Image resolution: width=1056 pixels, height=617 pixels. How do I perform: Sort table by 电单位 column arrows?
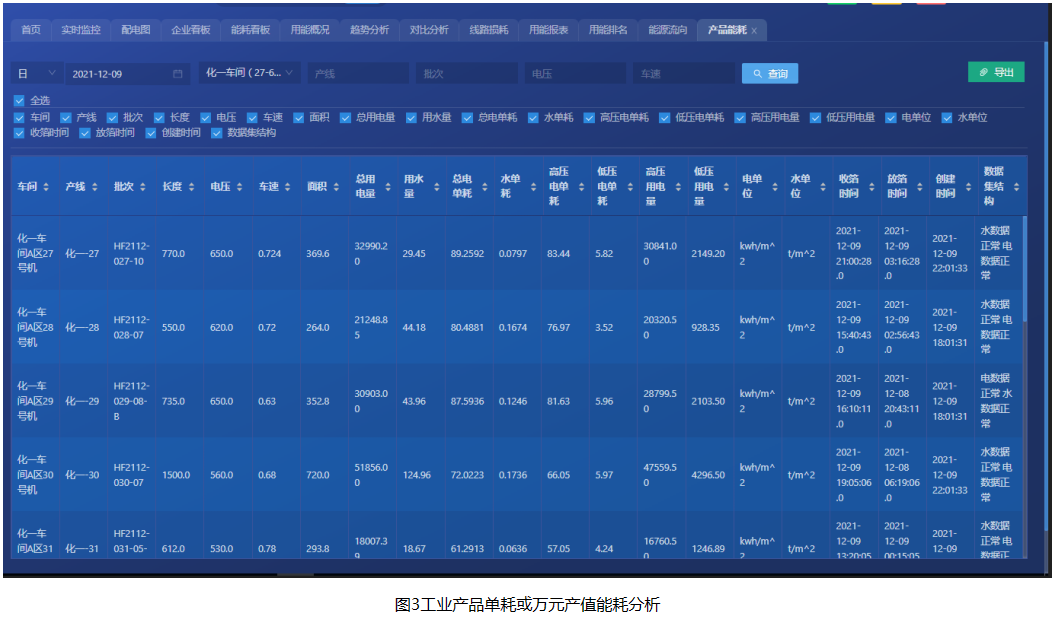point(774,187)
